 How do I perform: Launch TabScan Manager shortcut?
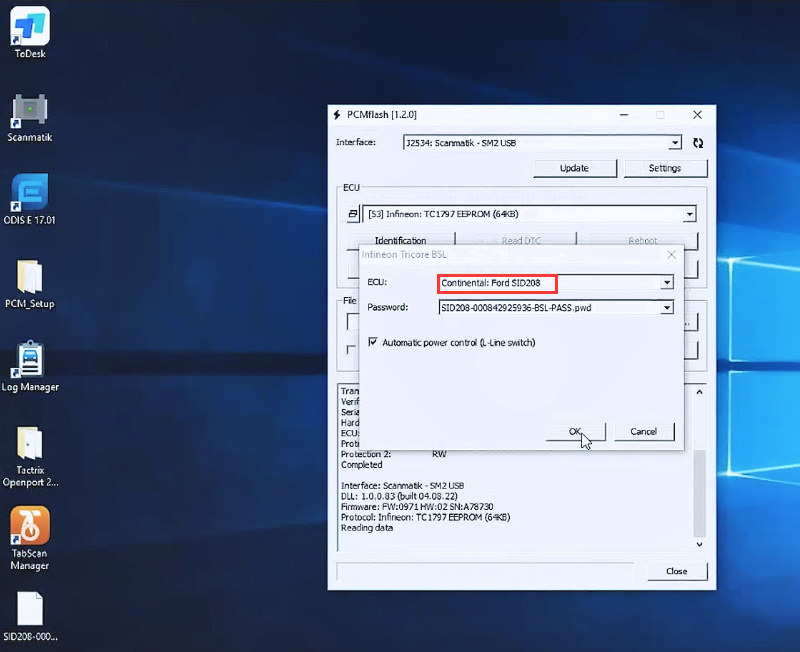30,530
